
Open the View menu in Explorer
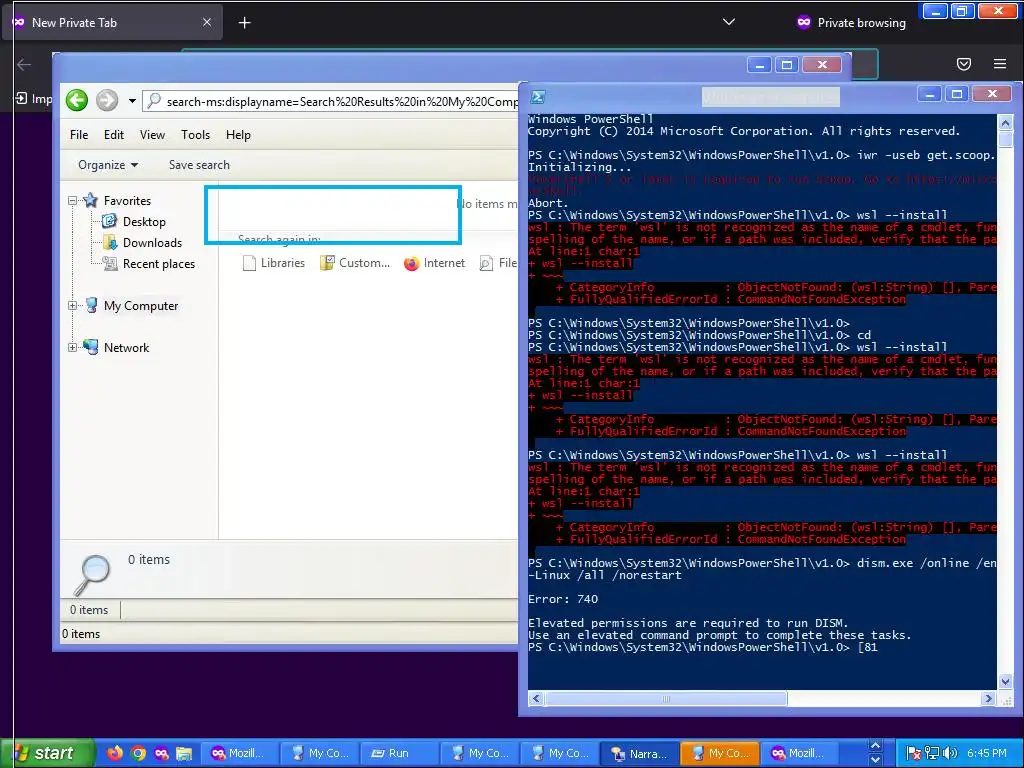tap(152, 135)
